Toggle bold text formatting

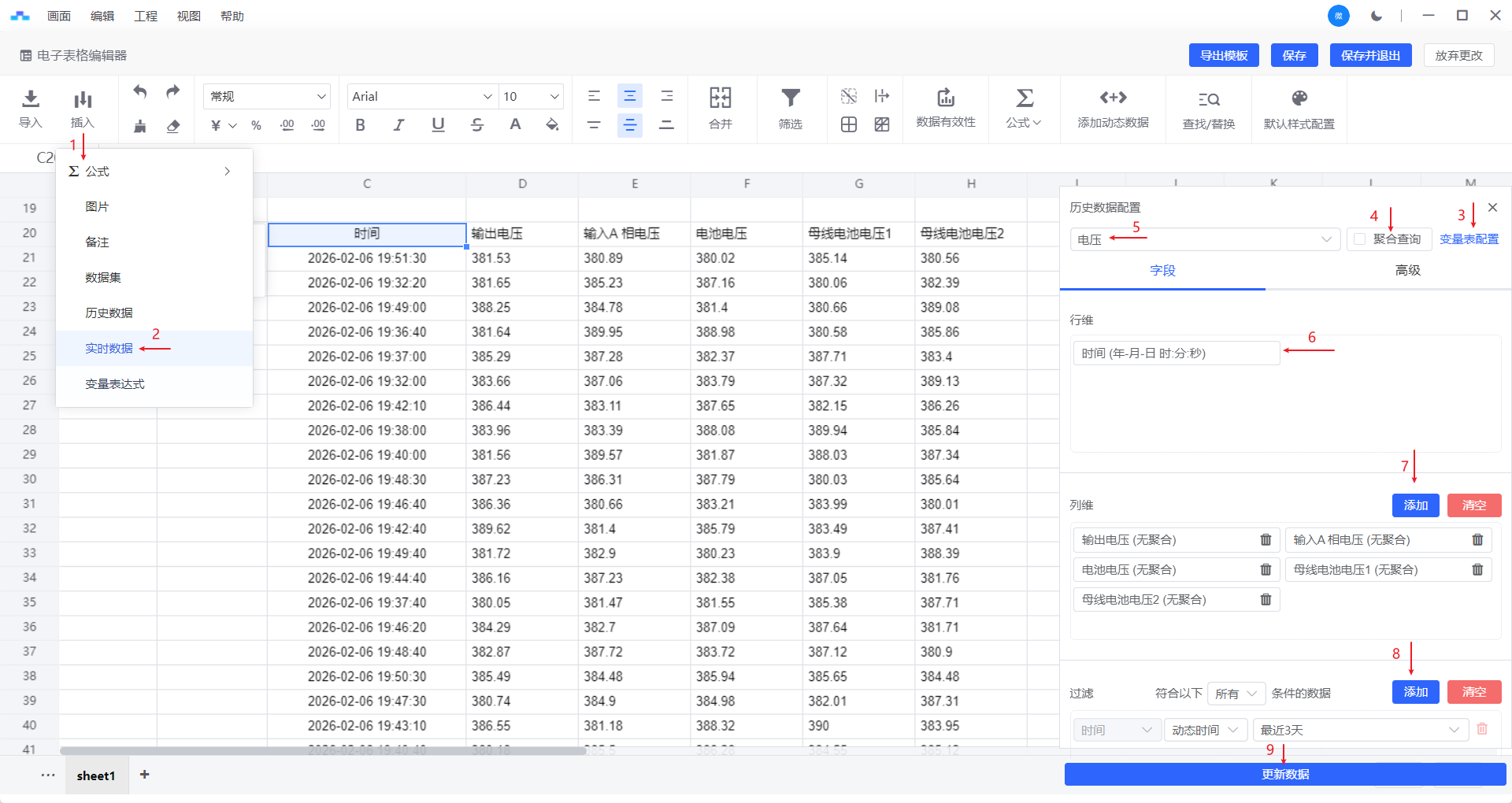tap(360, 124)
